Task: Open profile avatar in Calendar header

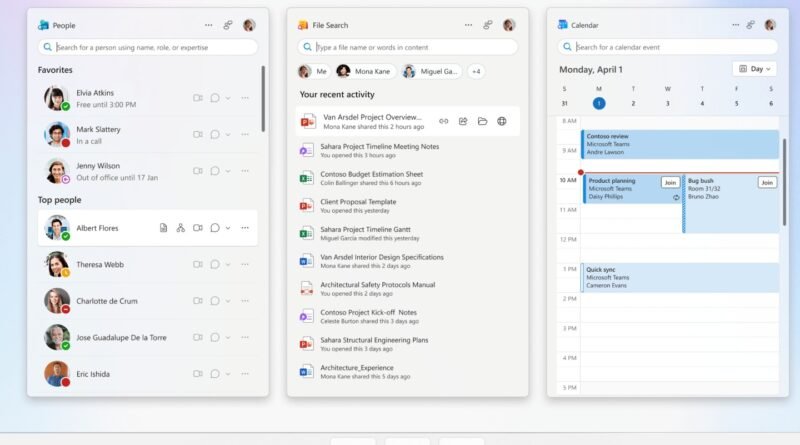Action: (x=770, y=25)
